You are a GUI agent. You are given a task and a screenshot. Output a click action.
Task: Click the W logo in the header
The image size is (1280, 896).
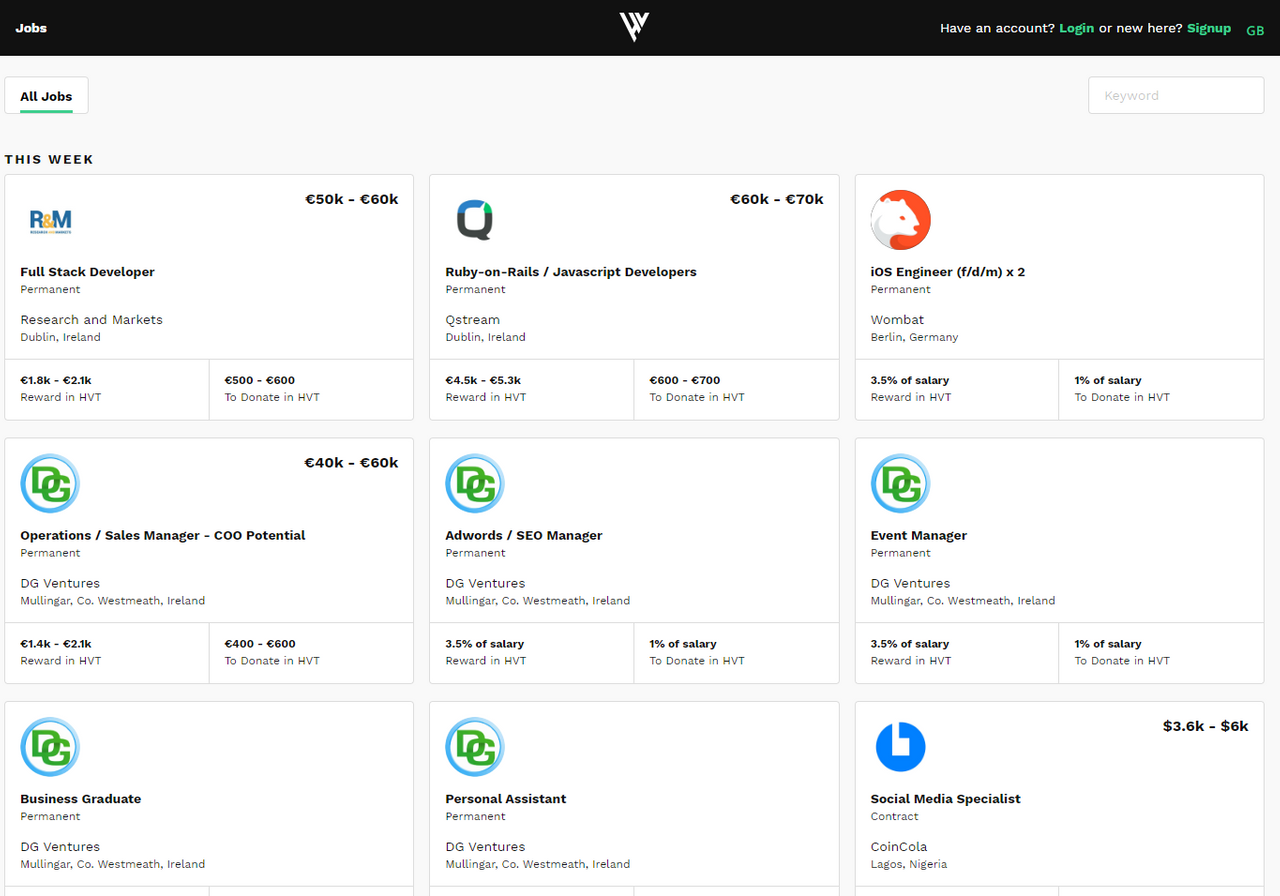point(634,27)
